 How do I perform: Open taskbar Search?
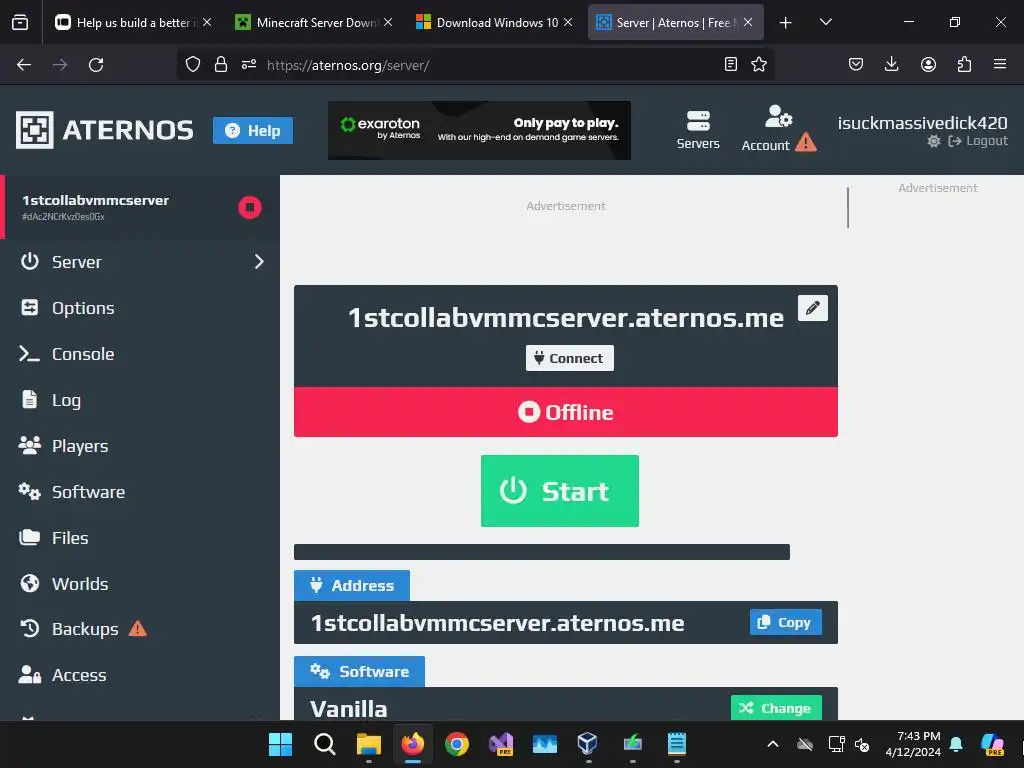(325, 744)
